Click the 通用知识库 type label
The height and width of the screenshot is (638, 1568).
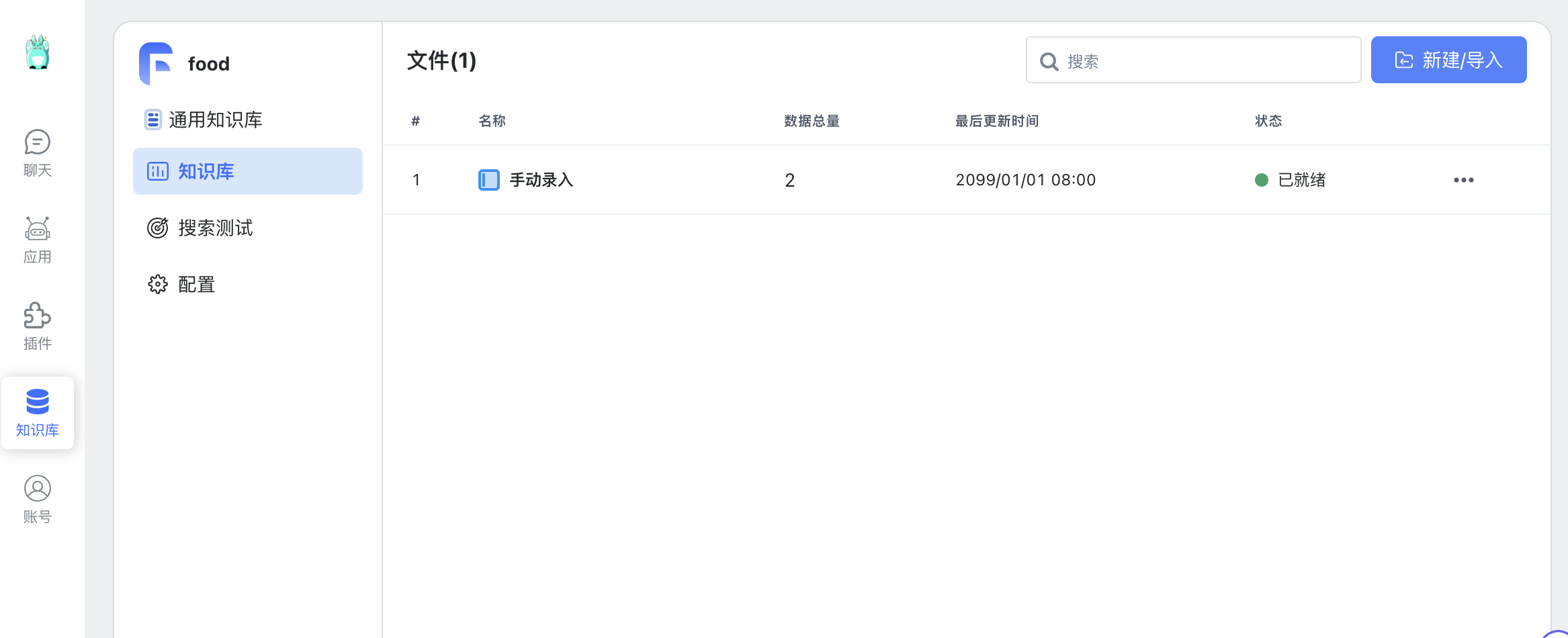tap(215, 120)
